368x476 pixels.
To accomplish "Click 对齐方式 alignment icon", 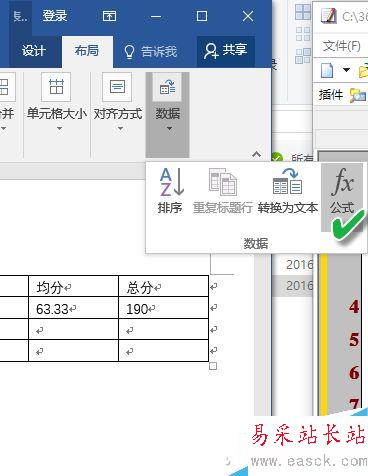I will click(117, 87).
